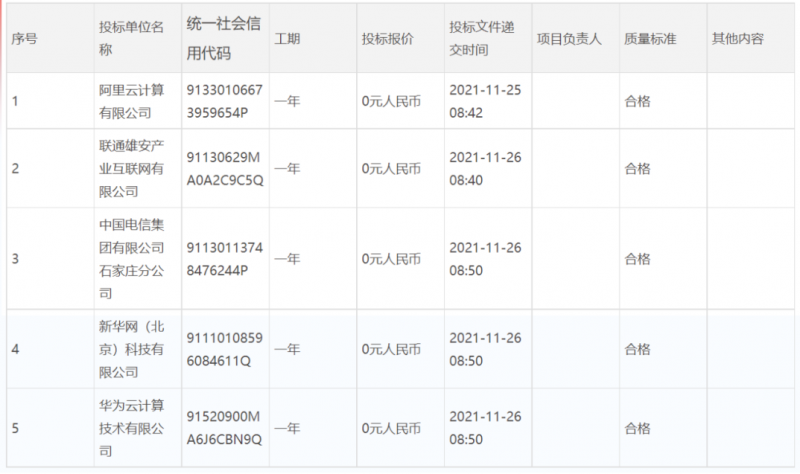Click the 工期 column header
This screenshot has width=800, height=474.
(286, 39)
